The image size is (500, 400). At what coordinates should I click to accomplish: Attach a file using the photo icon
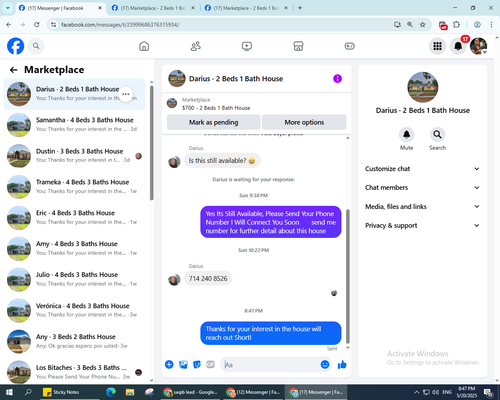tap(183, 365)
